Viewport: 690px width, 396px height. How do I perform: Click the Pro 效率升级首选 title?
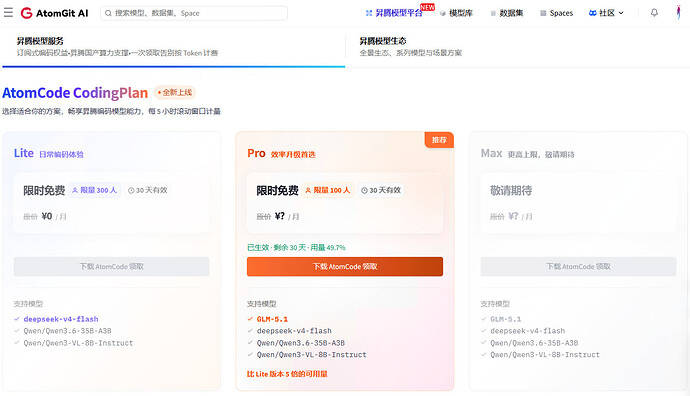tap(293, 154)
